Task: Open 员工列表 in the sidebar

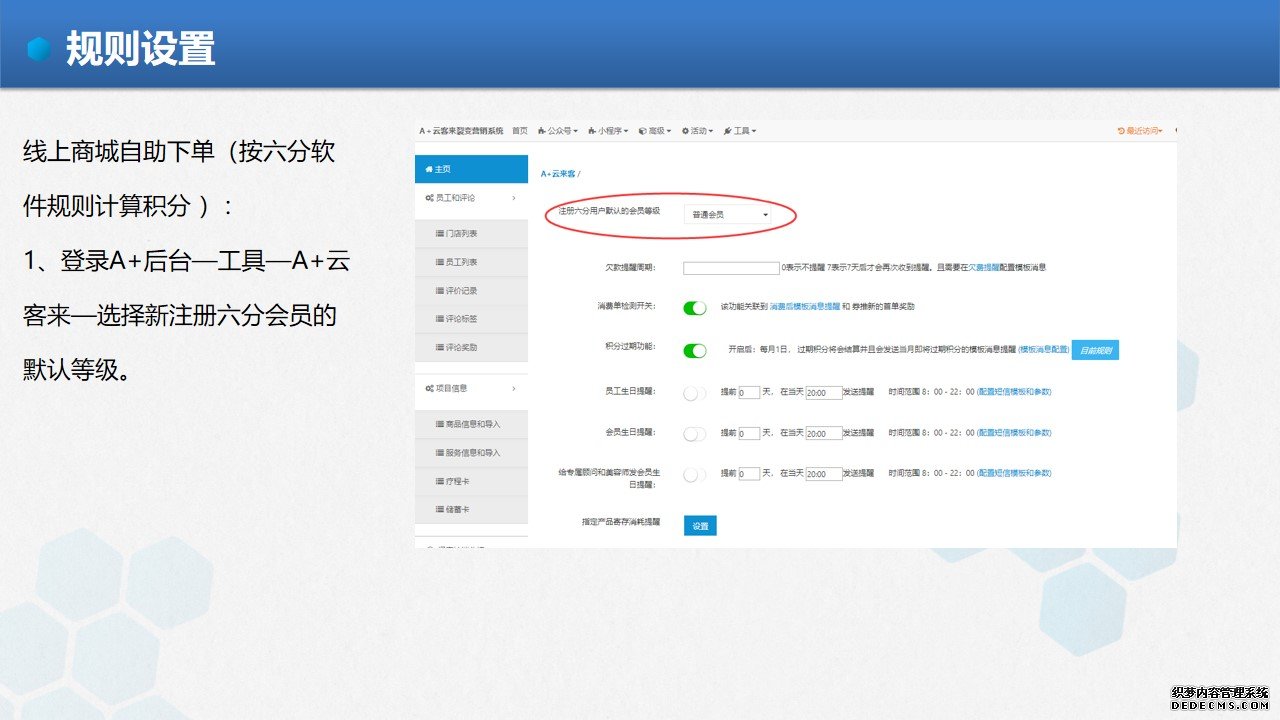Action: coord(471,262)
